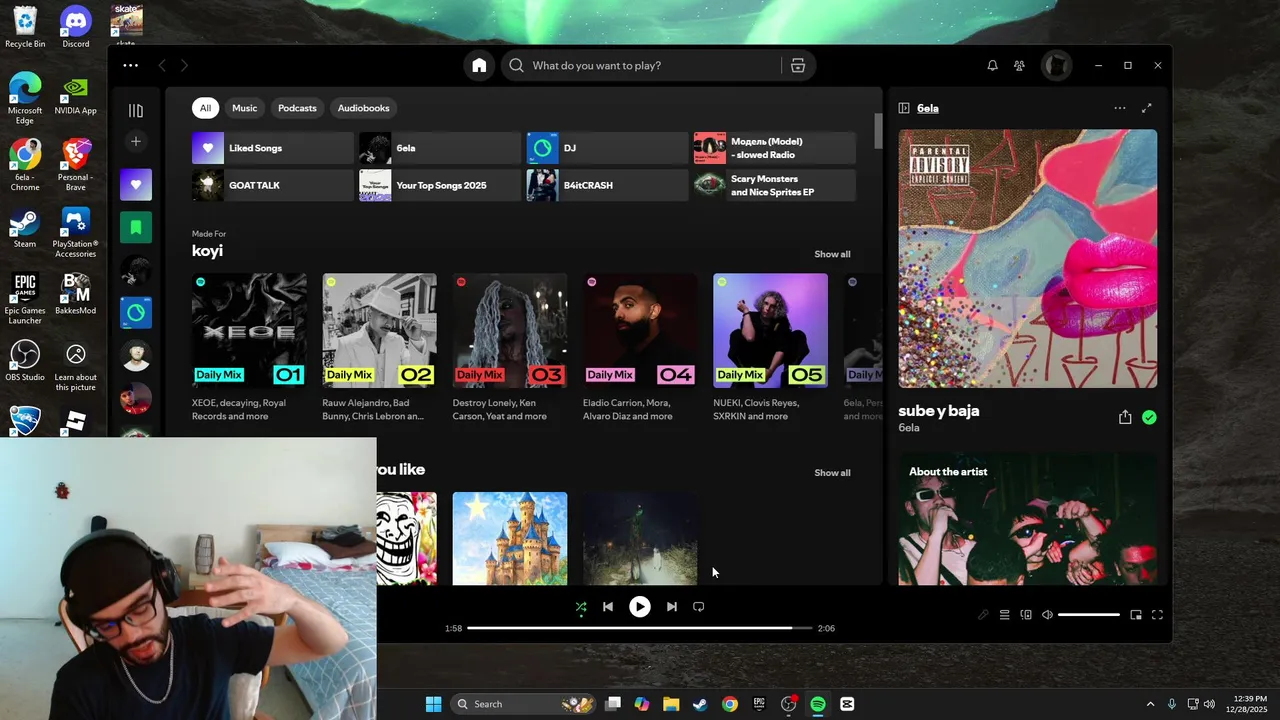Open the Miniplayer icon
The width and height of the screenshot is (1280, 720).
pos(1136,615)
